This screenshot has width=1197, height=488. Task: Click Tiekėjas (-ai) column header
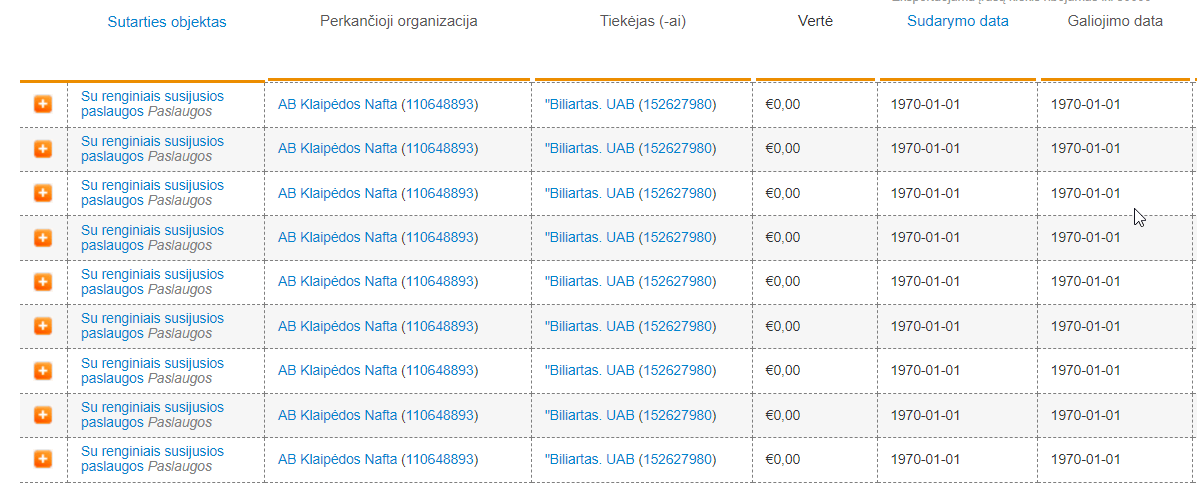[643, 21]
